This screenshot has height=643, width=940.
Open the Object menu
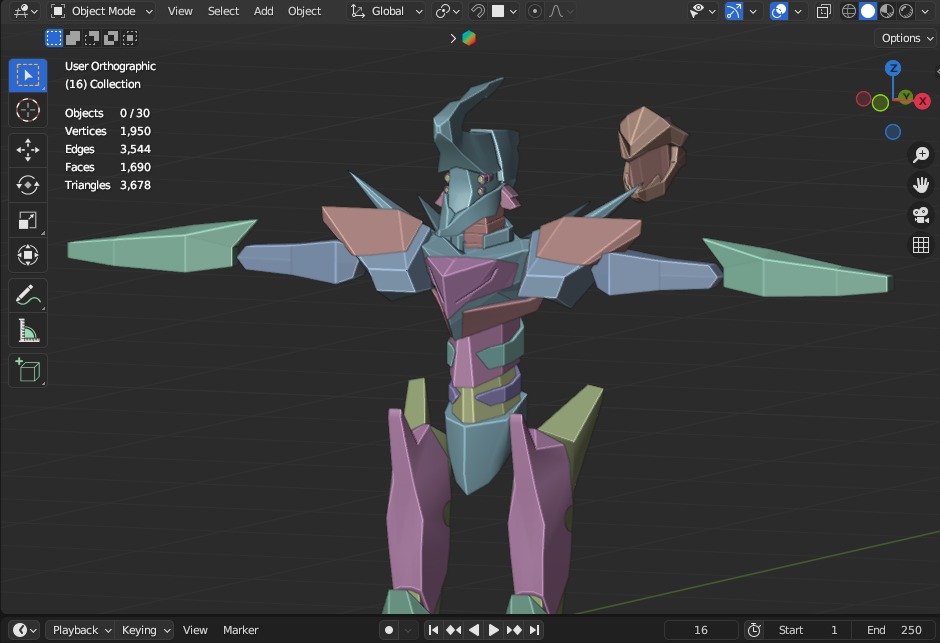click(305, 11)
